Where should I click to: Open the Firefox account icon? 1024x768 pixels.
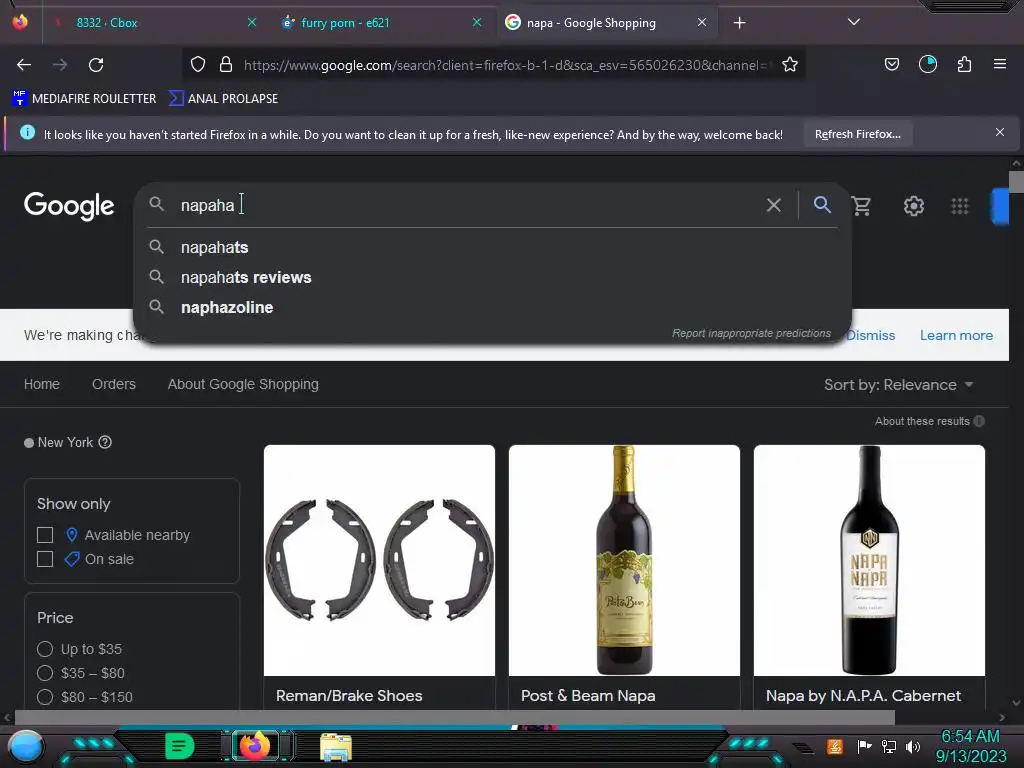(x=927, y=64)
